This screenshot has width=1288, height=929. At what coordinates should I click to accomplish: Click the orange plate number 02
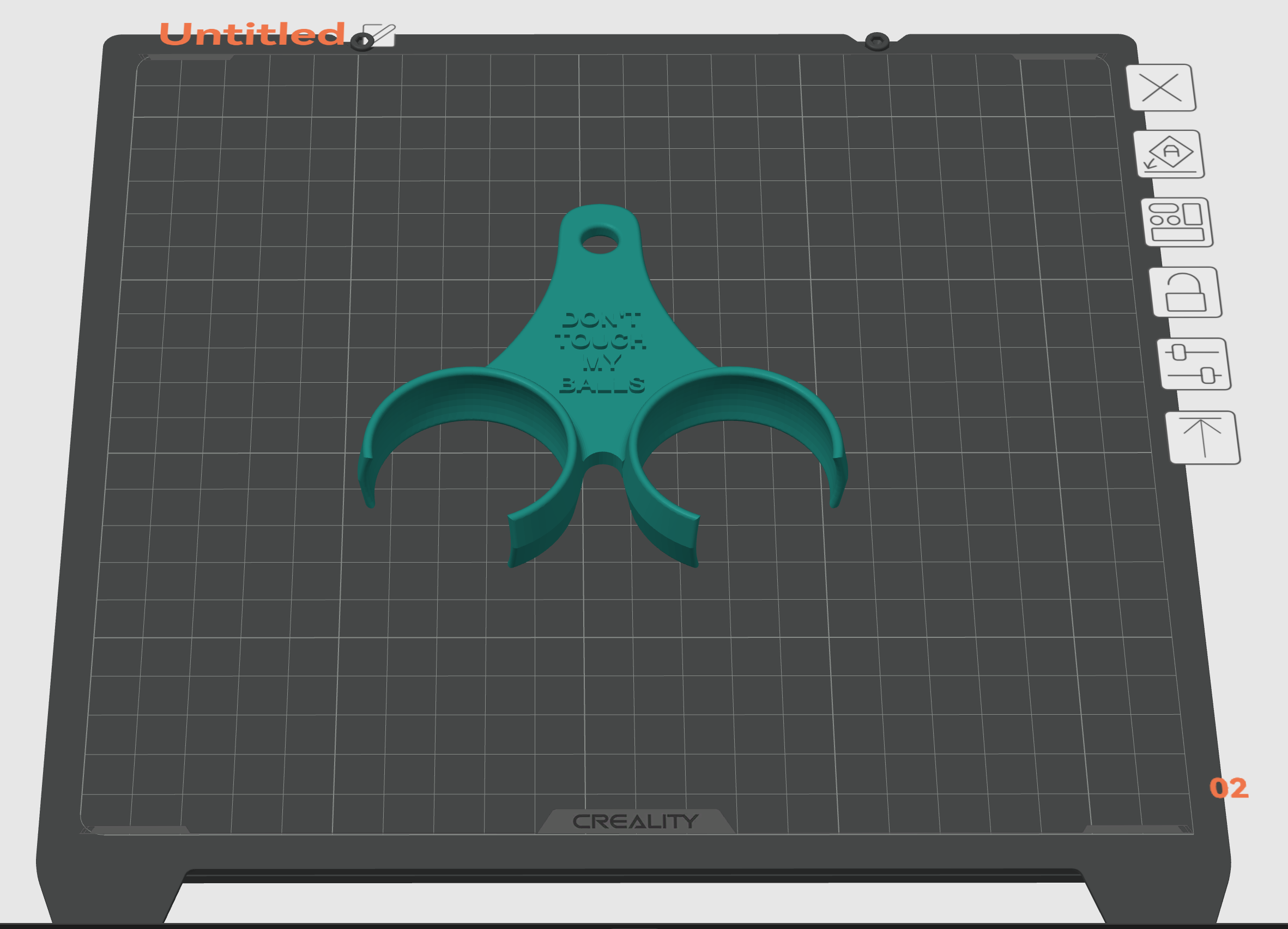point(1229,788)
